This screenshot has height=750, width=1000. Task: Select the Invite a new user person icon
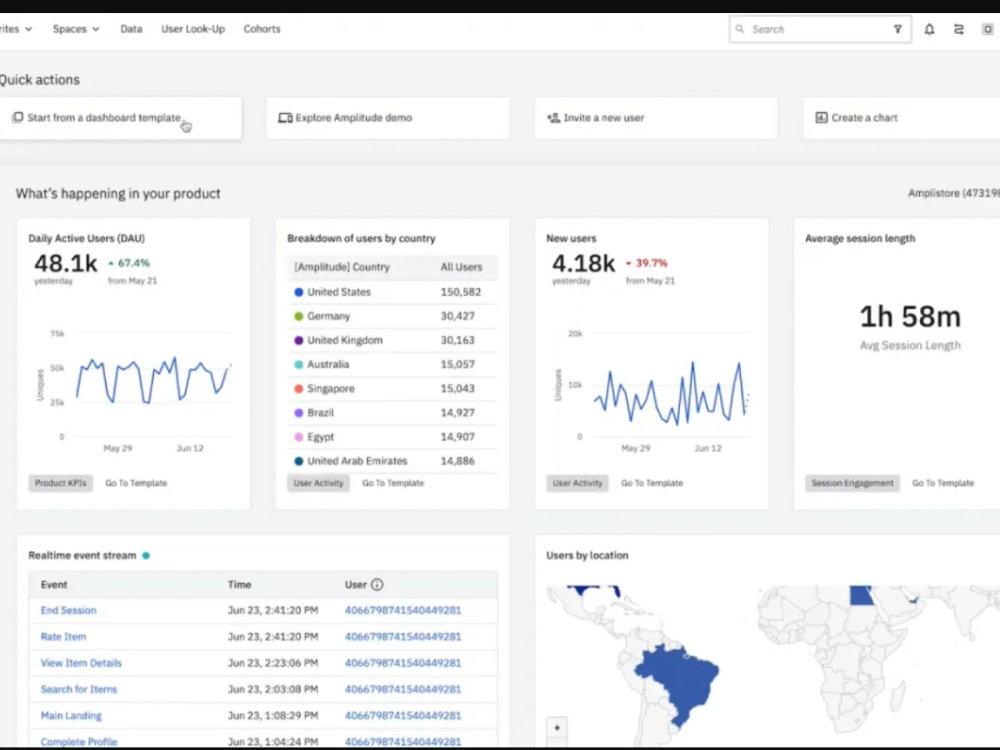click(552, 117)
